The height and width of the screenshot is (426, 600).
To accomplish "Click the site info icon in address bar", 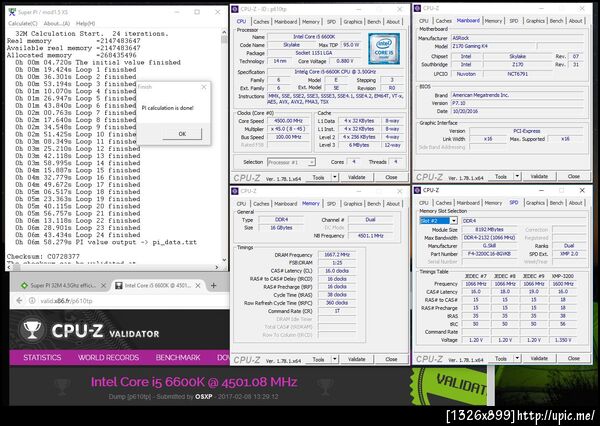I will click(x=33, y=301).
